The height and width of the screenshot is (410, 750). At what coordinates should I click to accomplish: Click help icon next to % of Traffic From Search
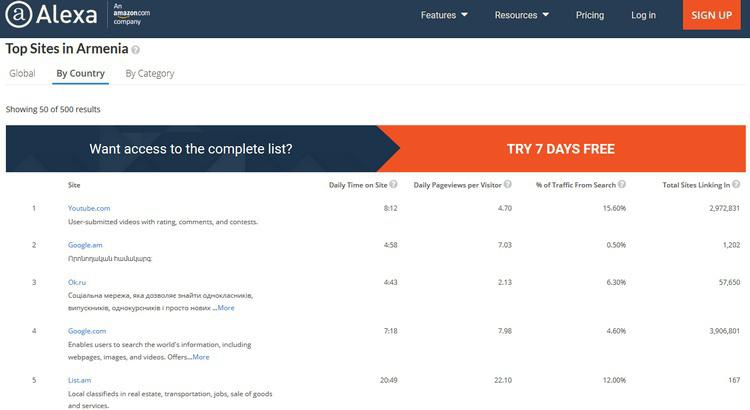coord(621,185)
